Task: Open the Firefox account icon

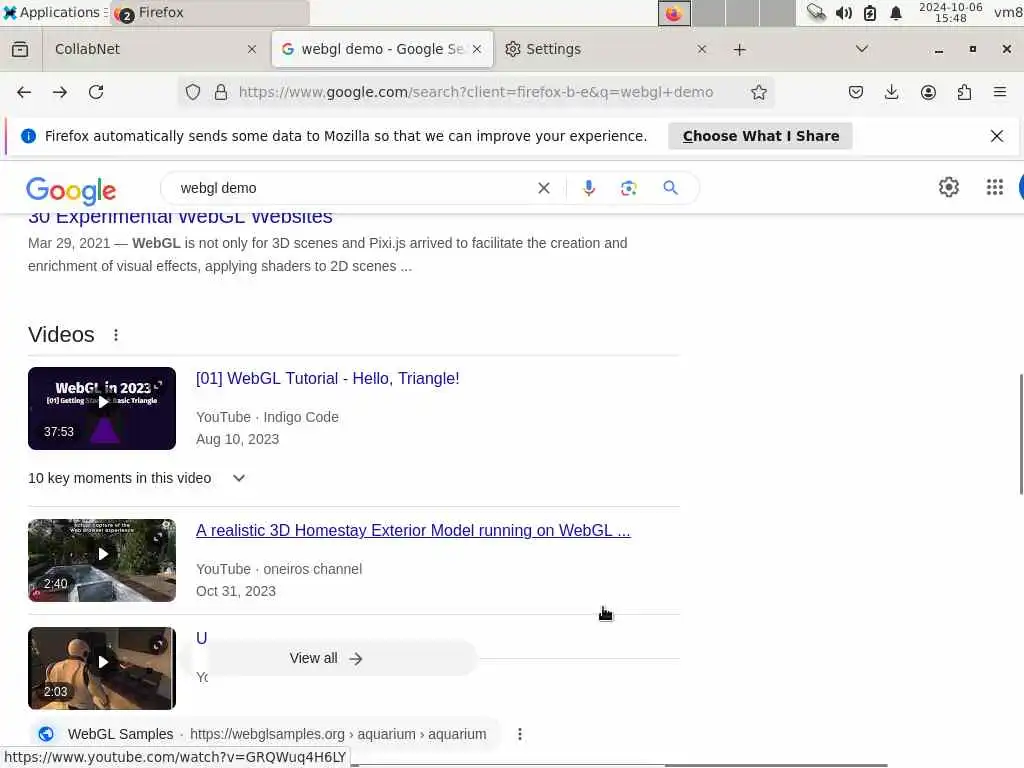Action: [x=928, y=92]
